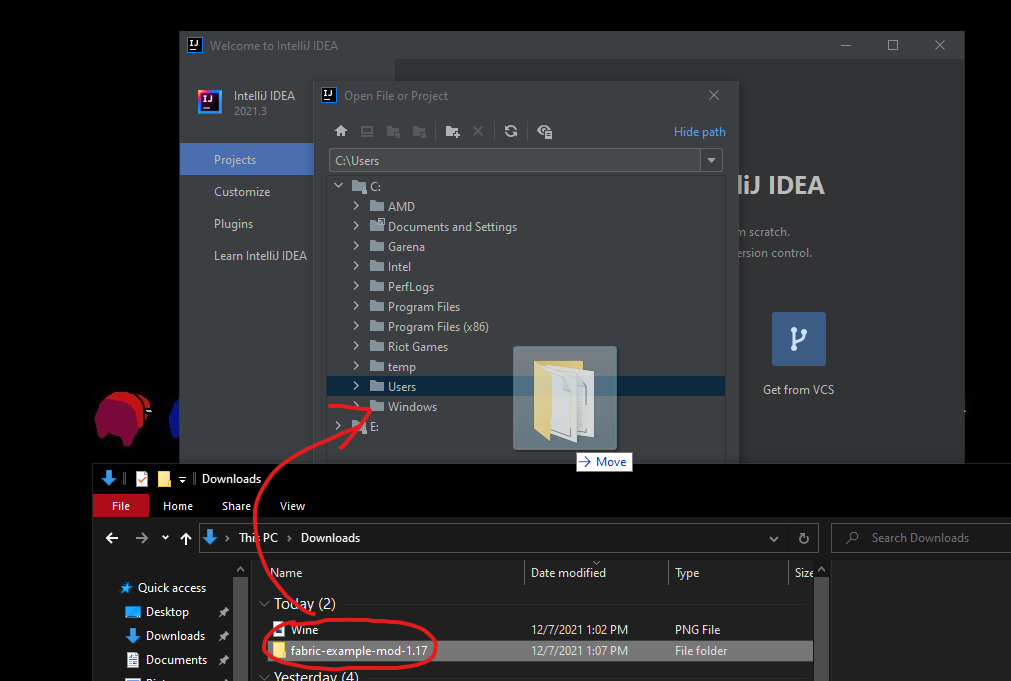This screenshot has height=681, width=1011.
Task: Click the Get from VCS branch icon
Action: [x=799, y=339]
